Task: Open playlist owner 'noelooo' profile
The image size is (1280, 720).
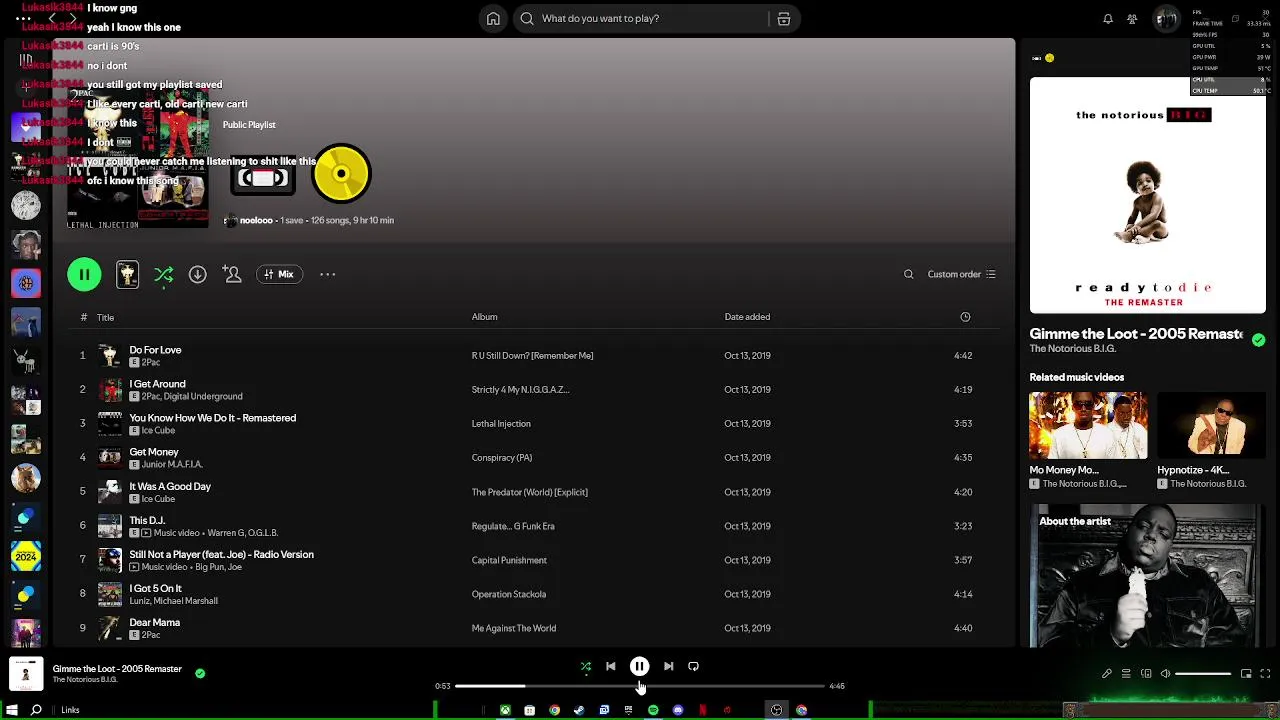Action: (256, 220)
